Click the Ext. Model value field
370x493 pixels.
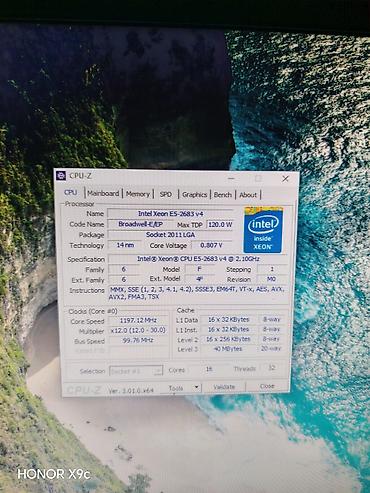(199, 279)
